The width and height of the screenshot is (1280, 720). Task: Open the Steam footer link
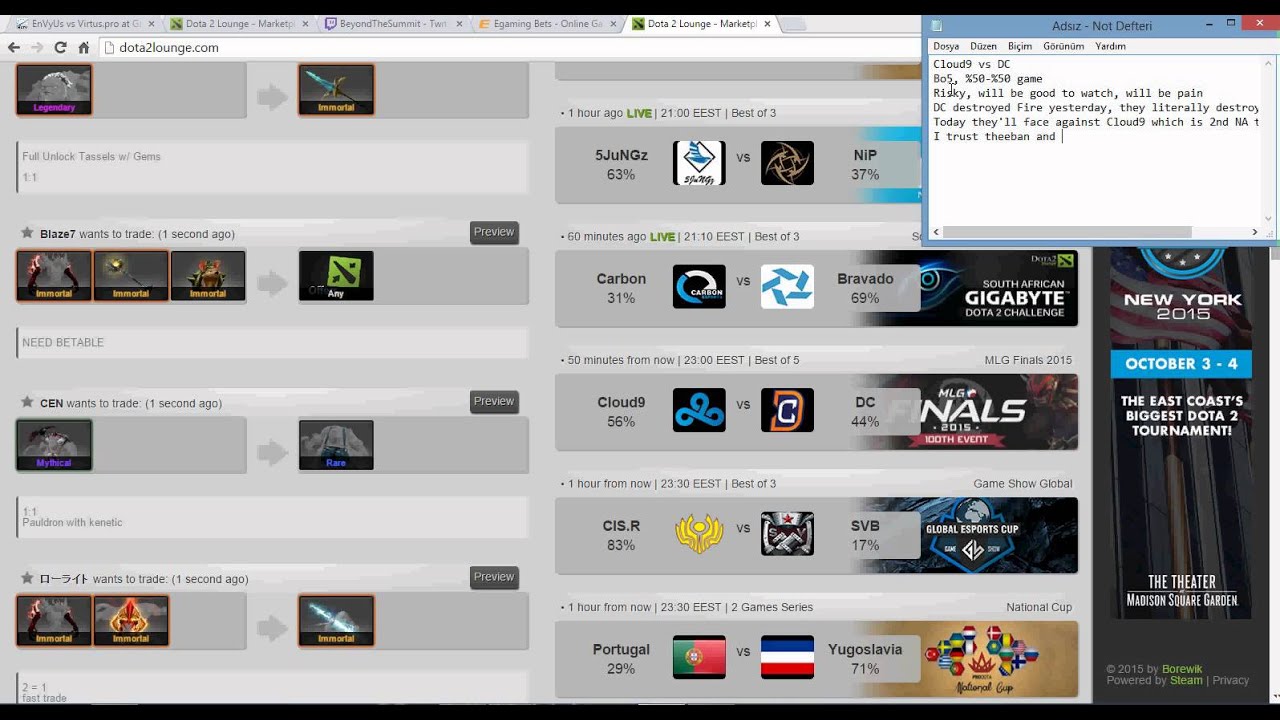(1187, 680)
